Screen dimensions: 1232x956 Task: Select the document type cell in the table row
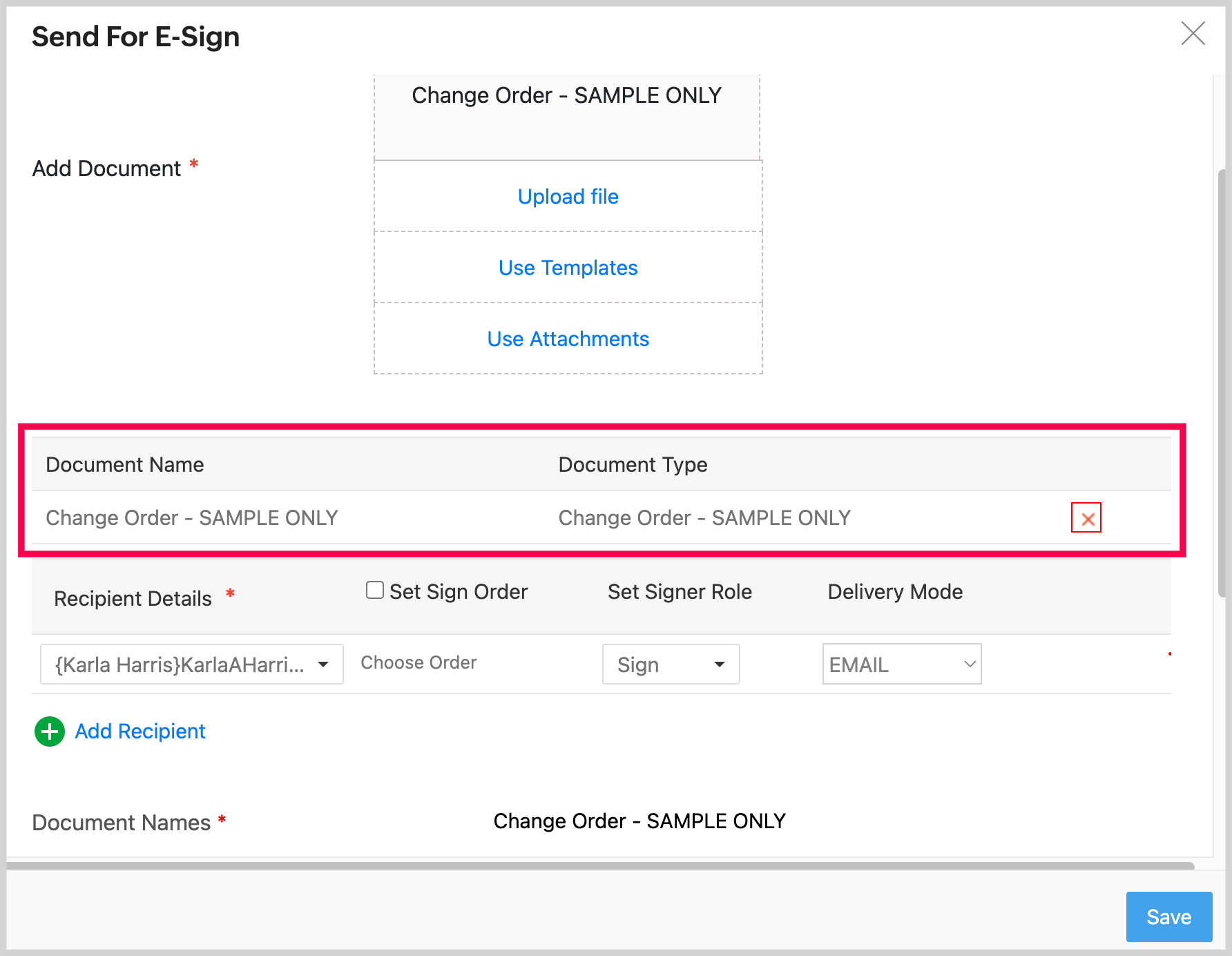(704, 518)
